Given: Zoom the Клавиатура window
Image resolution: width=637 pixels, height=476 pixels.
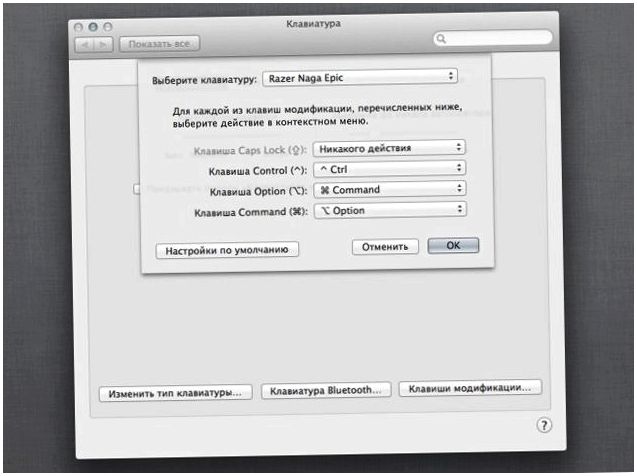Looking at the screenshot, I should pyautogui.click(x=108, y=27).
